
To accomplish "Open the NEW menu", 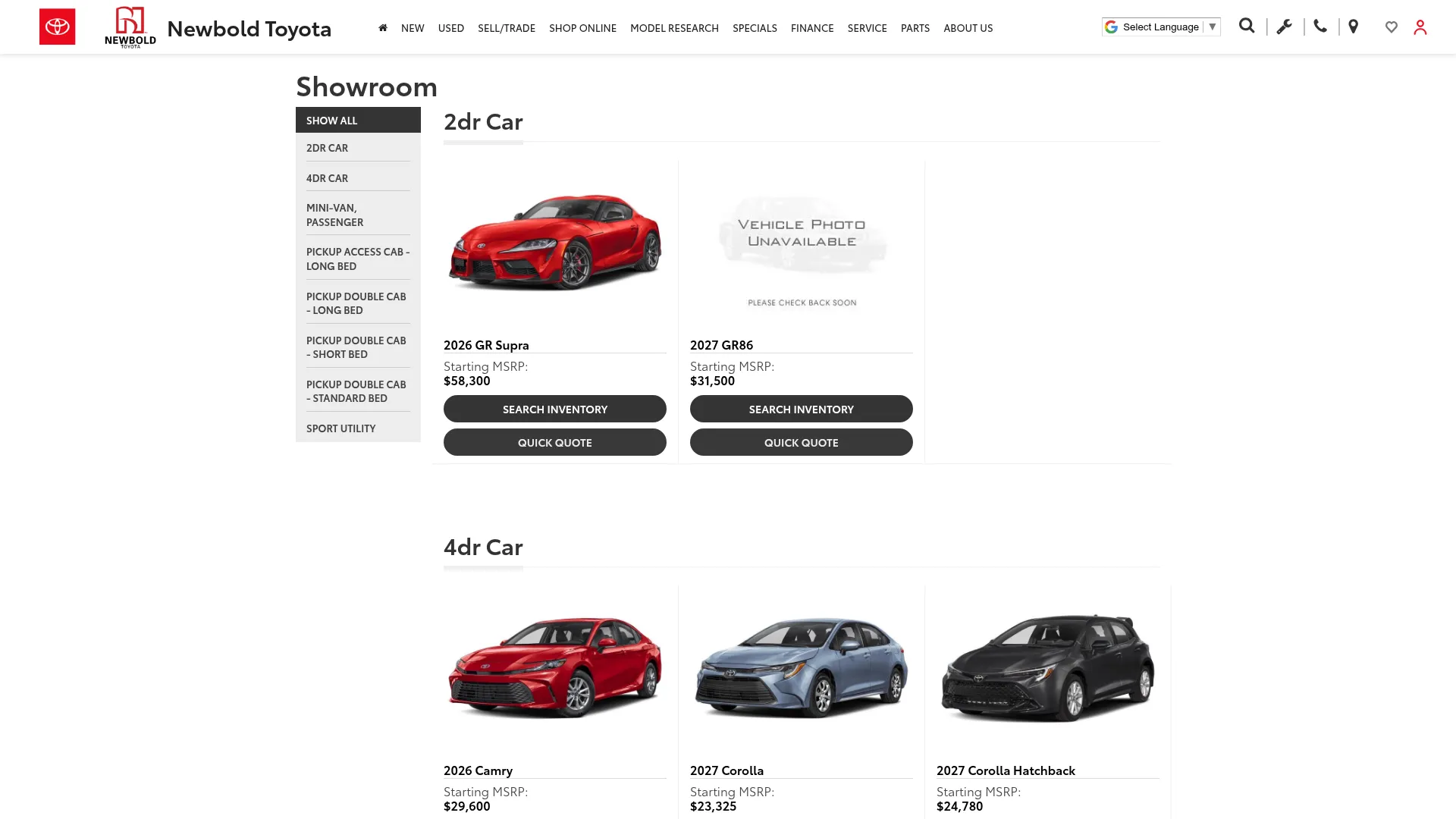I will pyautogui.click(x=413, y=27).
